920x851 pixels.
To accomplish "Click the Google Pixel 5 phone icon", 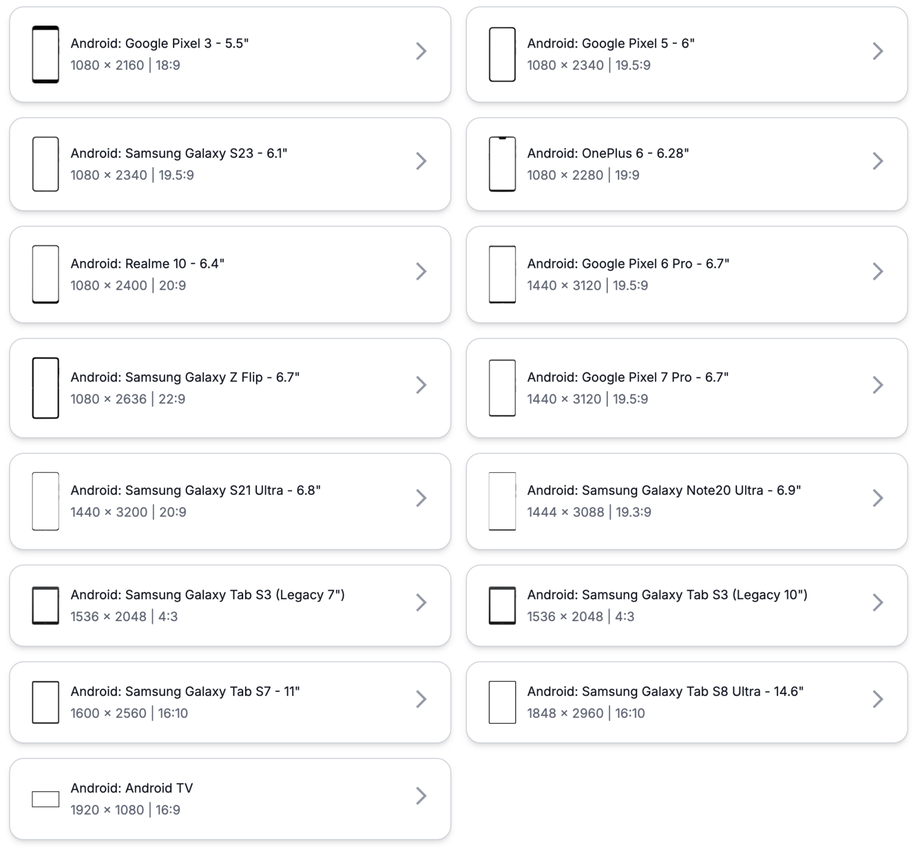I will tap(502, 54).
